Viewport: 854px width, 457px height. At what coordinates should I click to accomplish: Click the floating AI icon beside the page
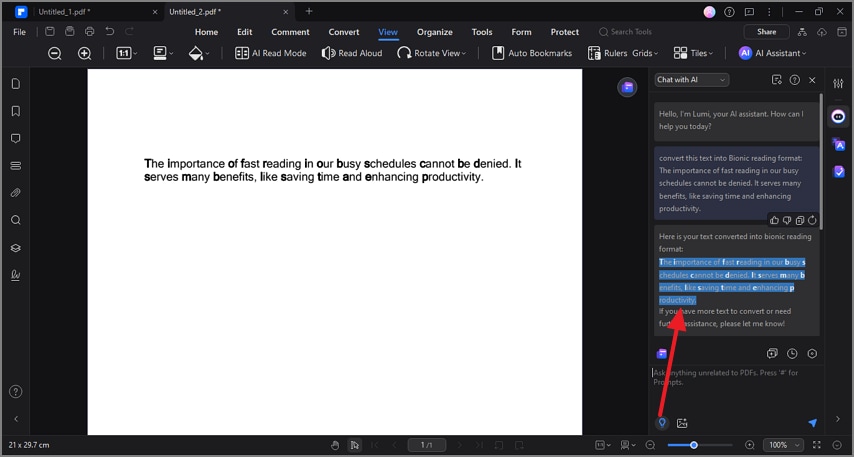tap(627, 87)
